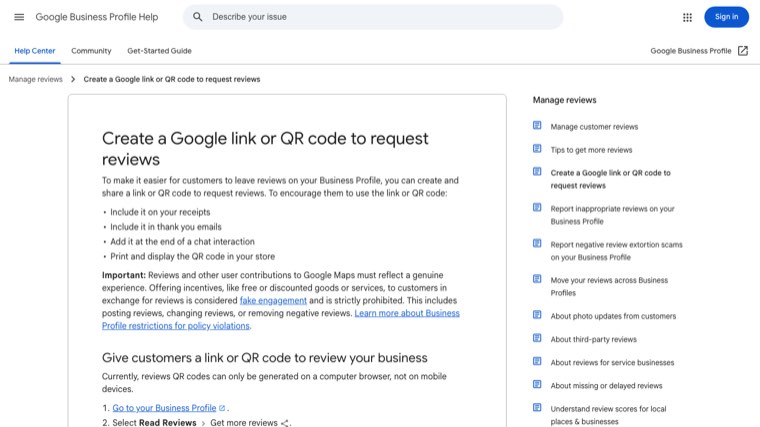Open the fake engagement link
The image size is (760, 427).
click(273, 300)
